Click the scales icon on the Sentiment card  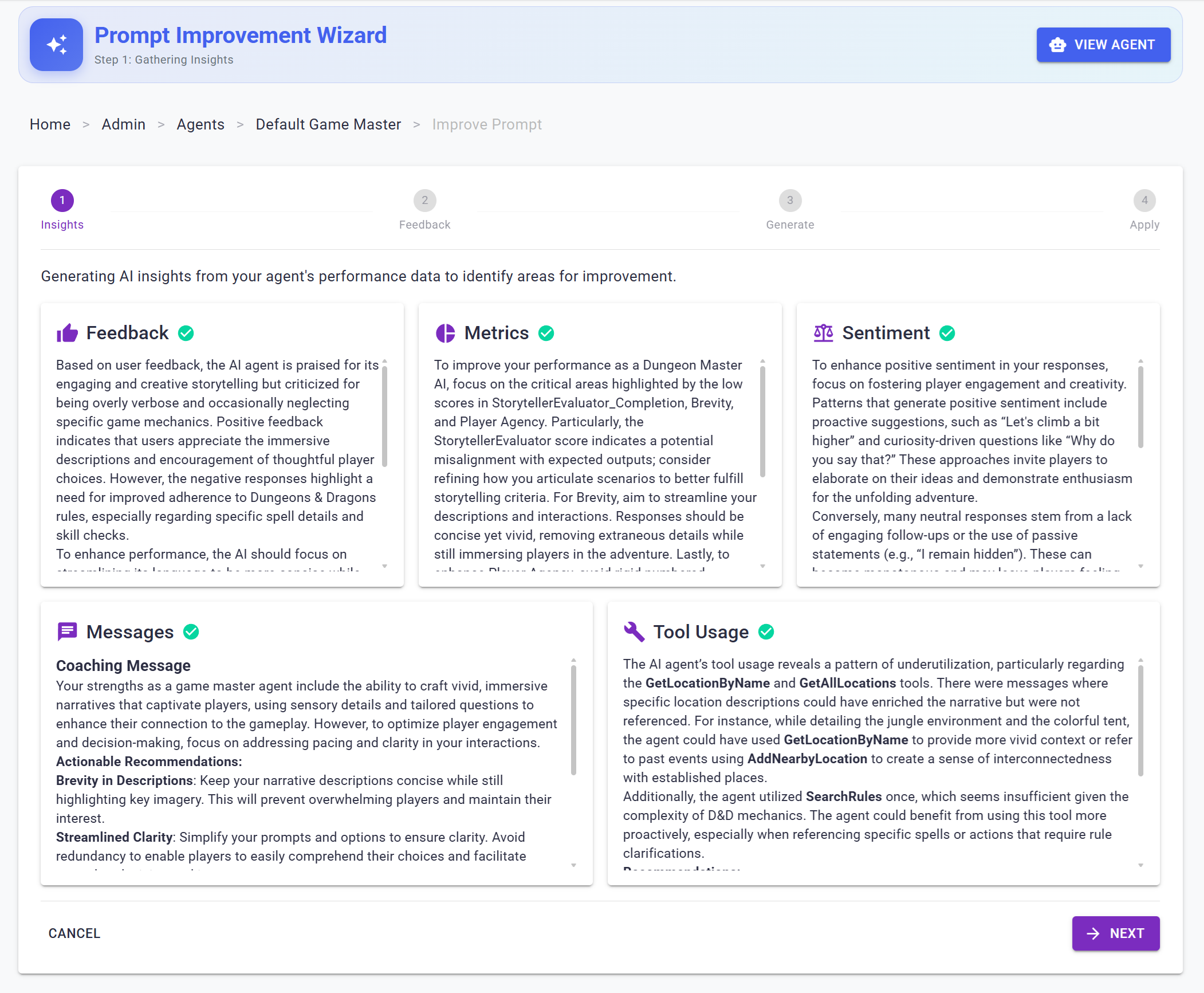824,333
